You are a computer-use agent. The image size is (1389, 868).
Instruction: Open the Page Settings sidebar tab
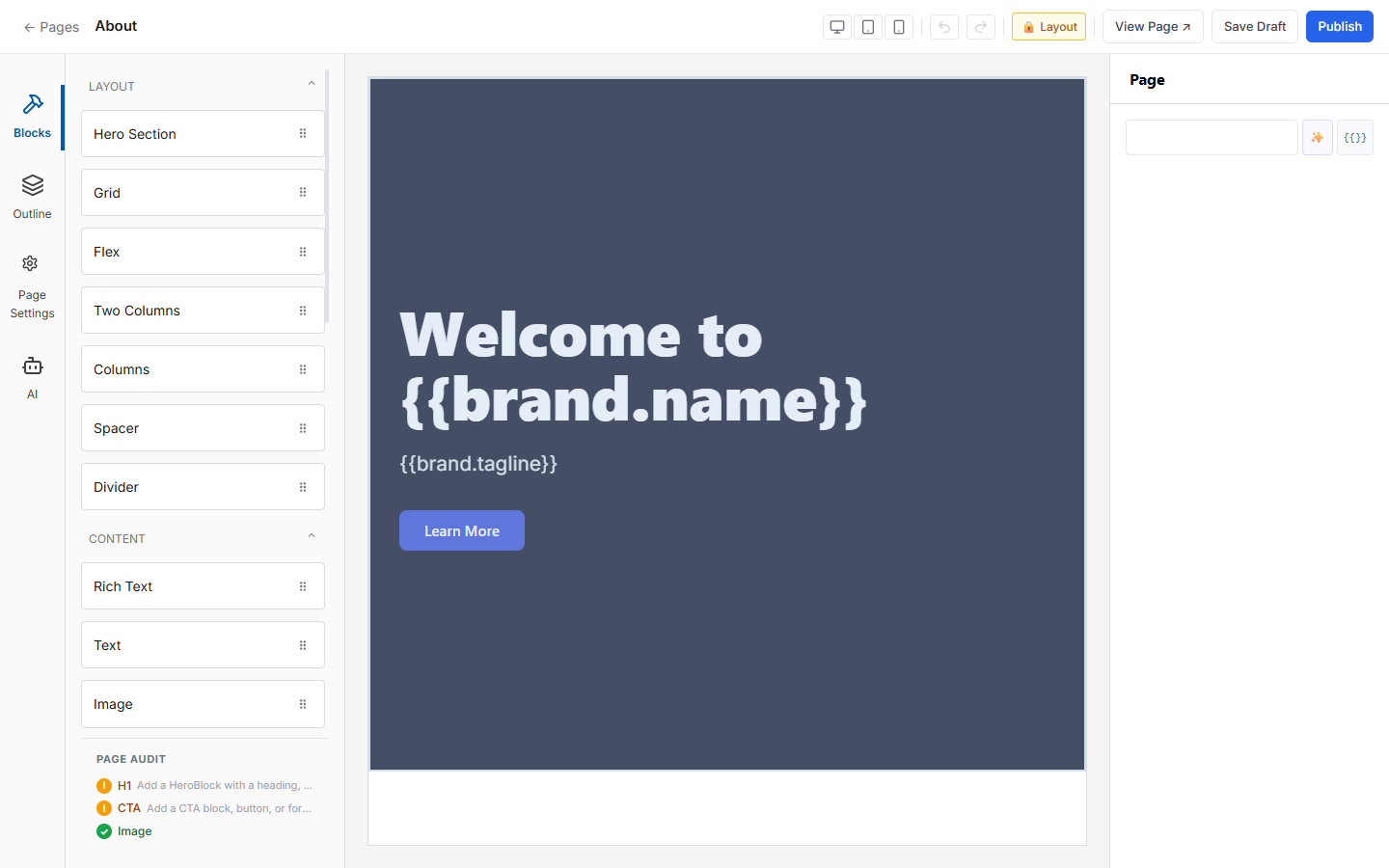click(x=32, y=287)
